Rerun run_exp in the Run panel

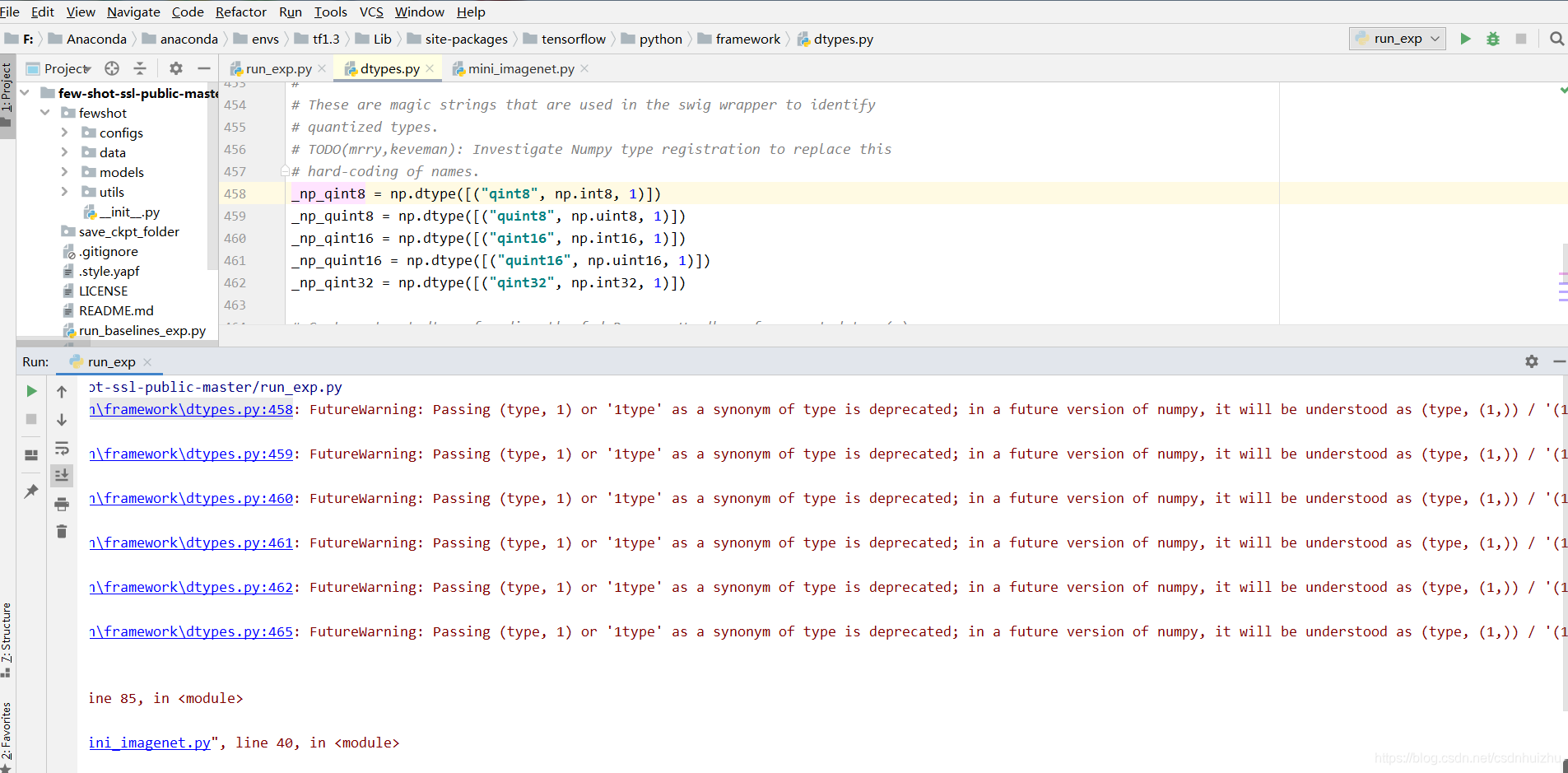coord(31,391)
